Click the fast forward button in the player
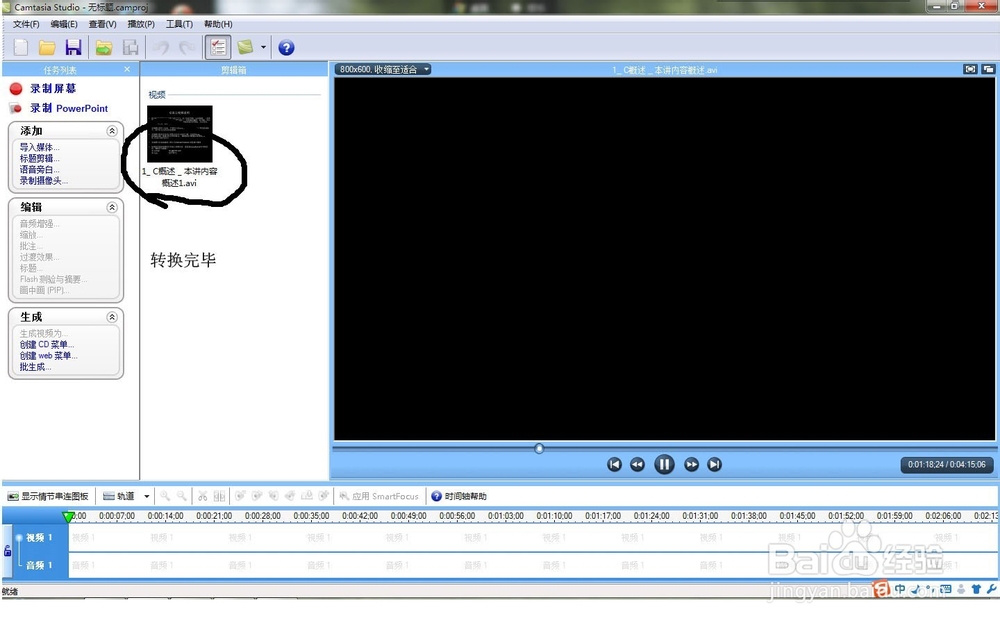This screenshot has height=625, width=1000. pos(691,464)
